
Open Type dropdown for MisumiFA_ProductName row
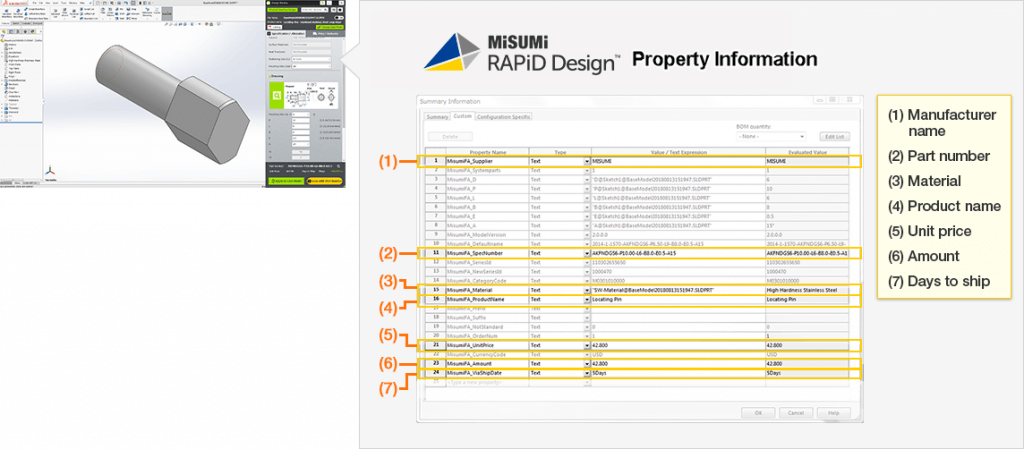tap(586, 299)
